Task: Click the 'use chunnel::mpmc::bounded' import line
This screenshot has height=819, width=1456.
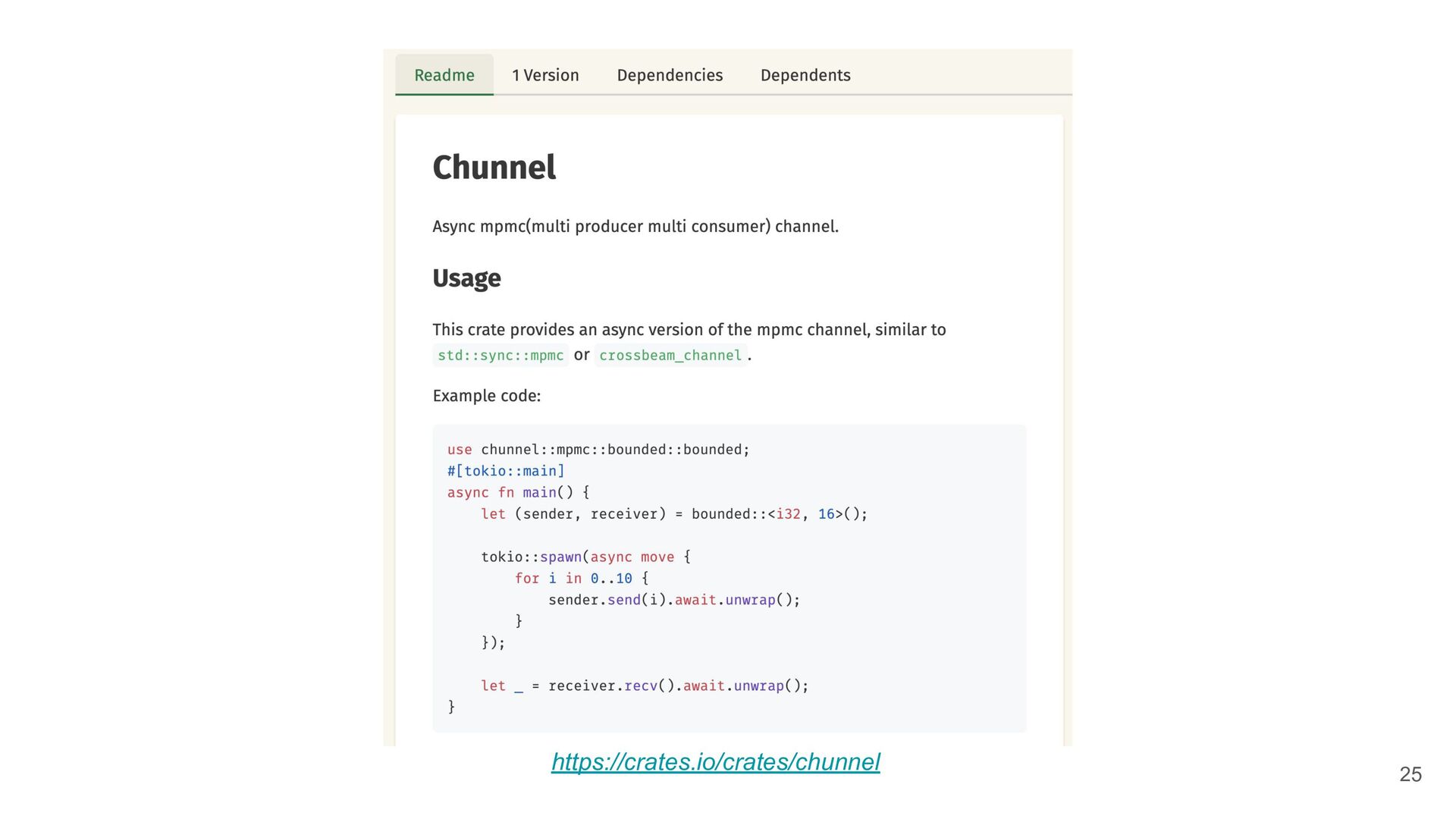Action: pos(598,450)
